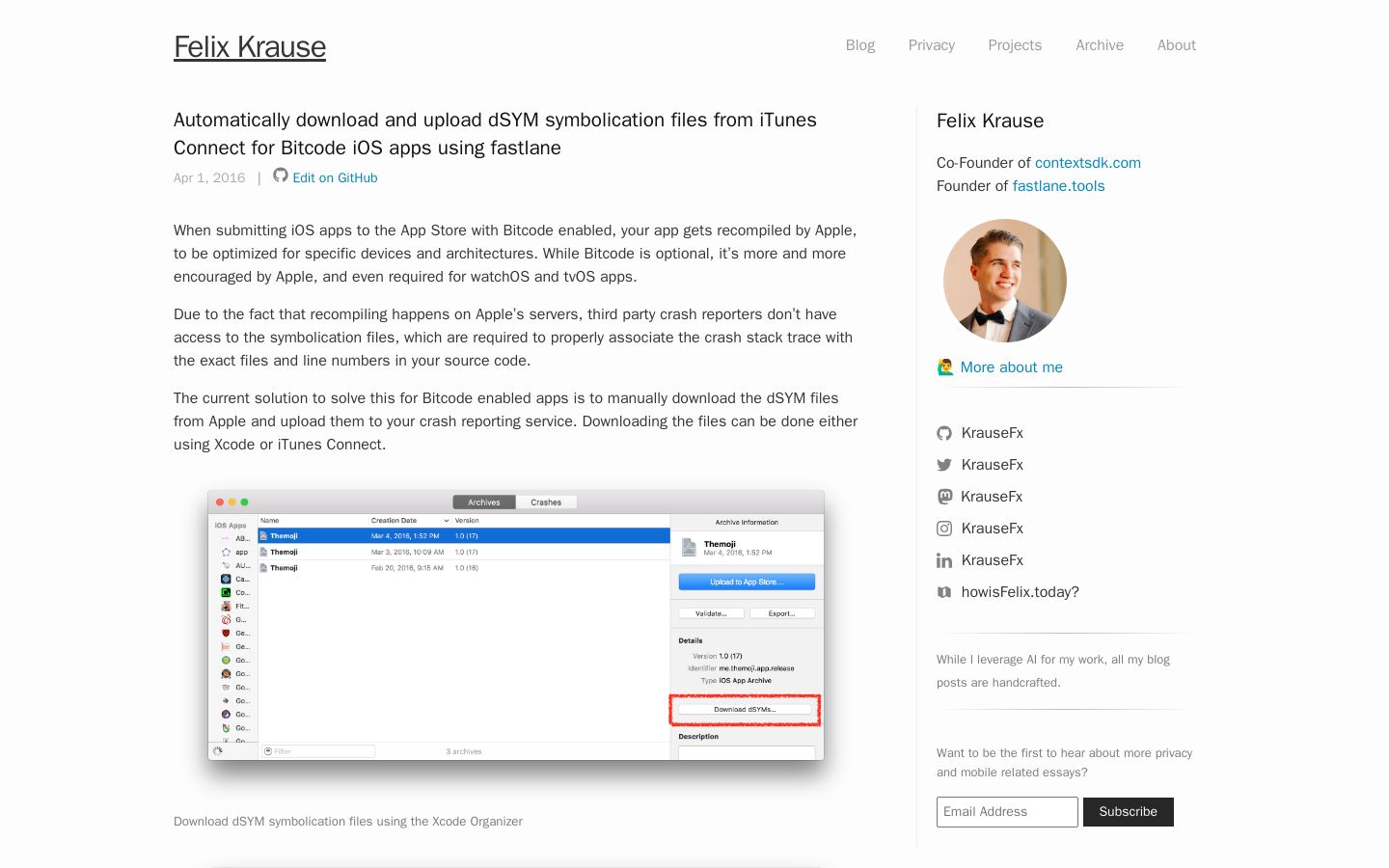The width and height of the screenshot is (1389, 868).
Task: Go to the Blog page
Action: coord(860,45)
